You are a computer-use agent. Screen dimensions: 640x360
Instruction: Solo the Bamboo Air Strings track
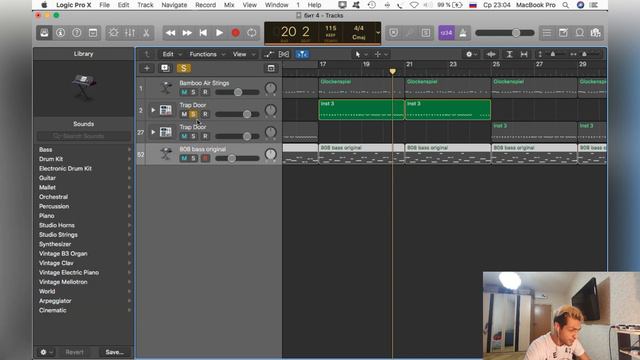[193, 92]
